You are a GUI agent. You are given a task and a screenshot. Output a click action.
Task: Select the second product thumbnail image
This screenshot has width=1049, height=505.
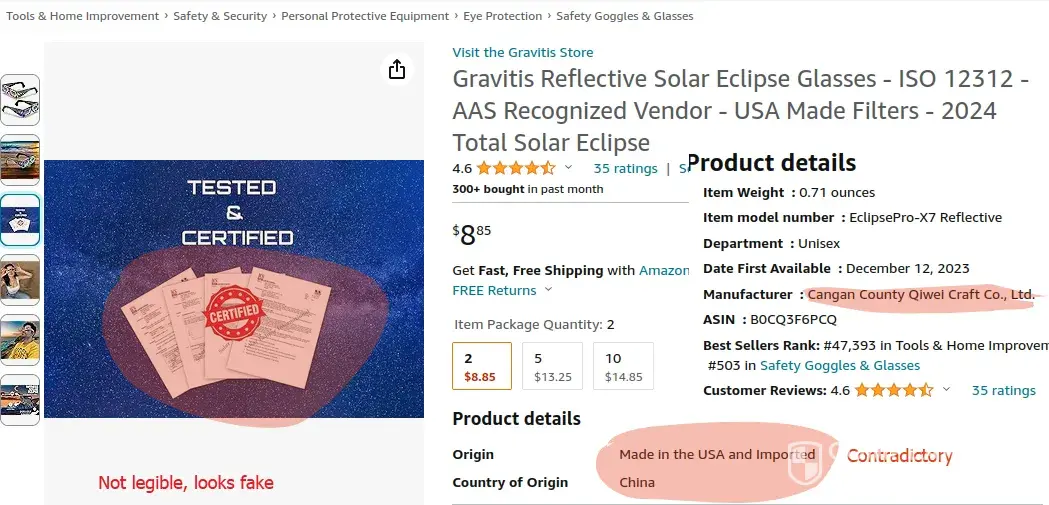click(21, 160)
